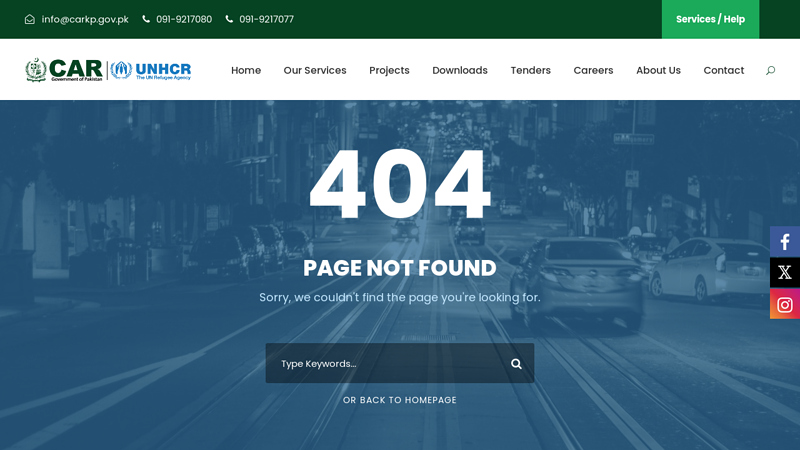Submit search using magnifier button in search box
Image resolution: width=800 pixels, height=450 pixels.
[516, 364]
